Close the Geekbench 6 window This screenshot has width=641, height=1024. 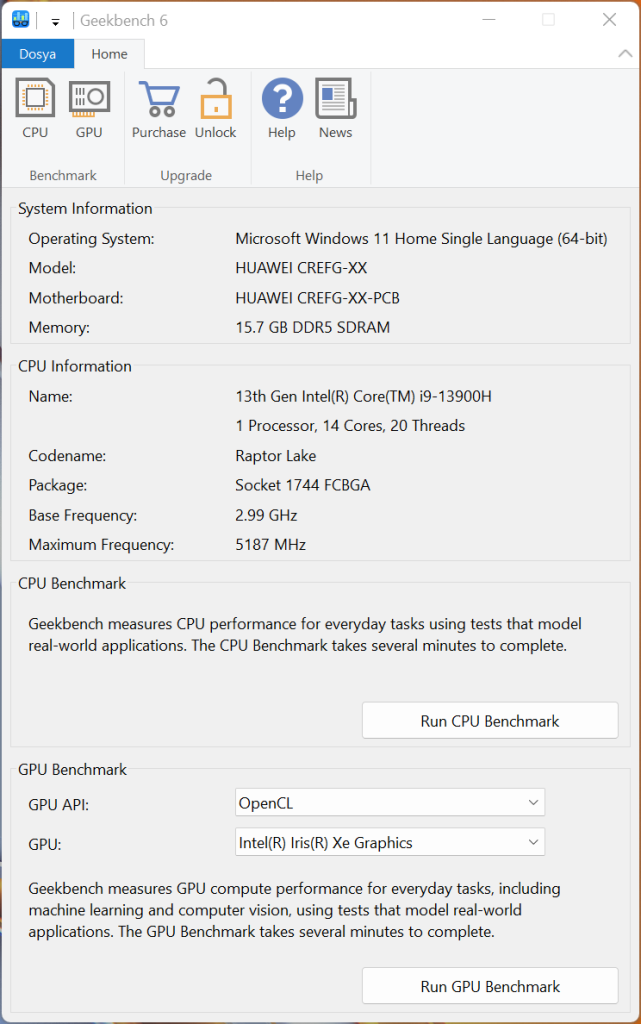609,20
